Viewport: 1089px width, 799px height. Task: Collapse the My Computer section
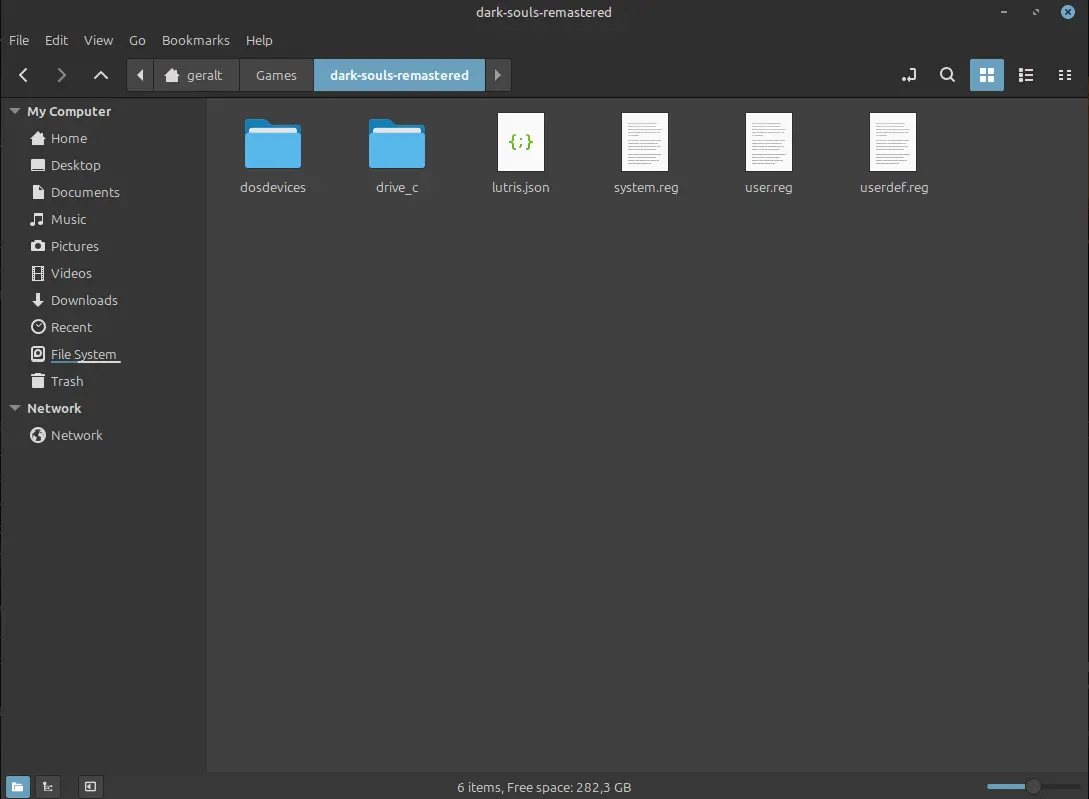15,111
